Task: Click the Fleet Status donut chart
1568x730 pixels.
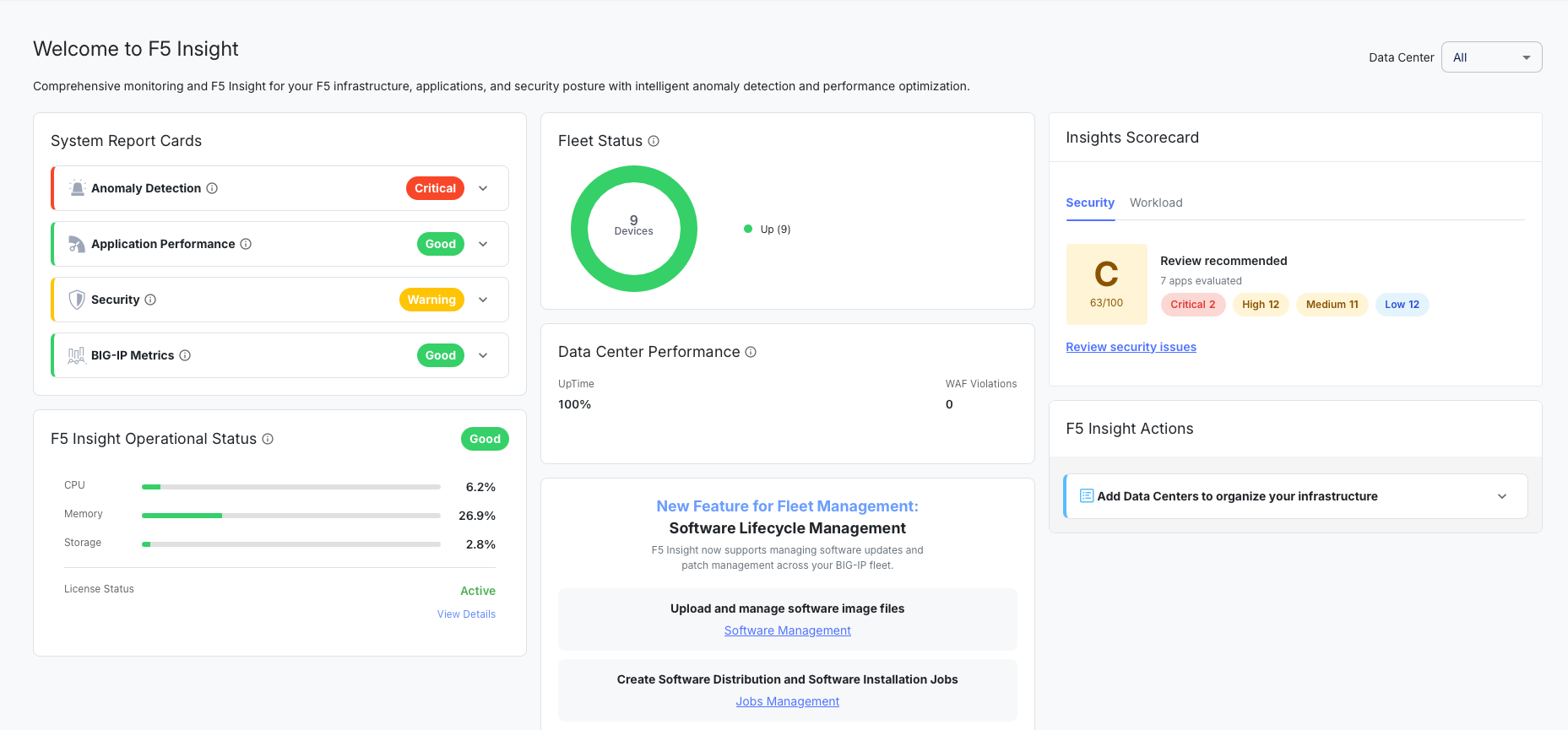Action: coord(634,229)
